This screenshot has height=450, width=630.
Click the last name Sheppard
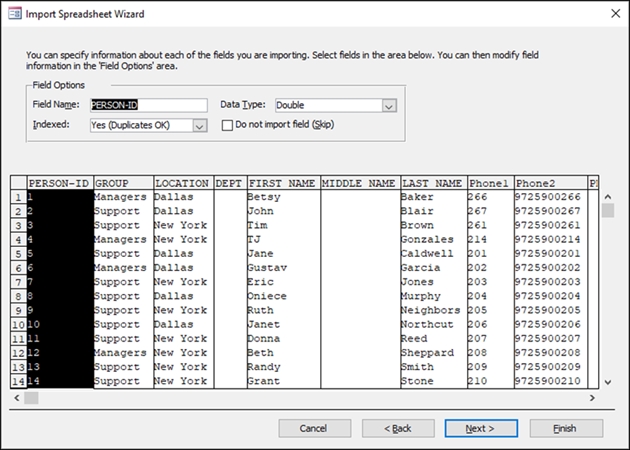427,353
